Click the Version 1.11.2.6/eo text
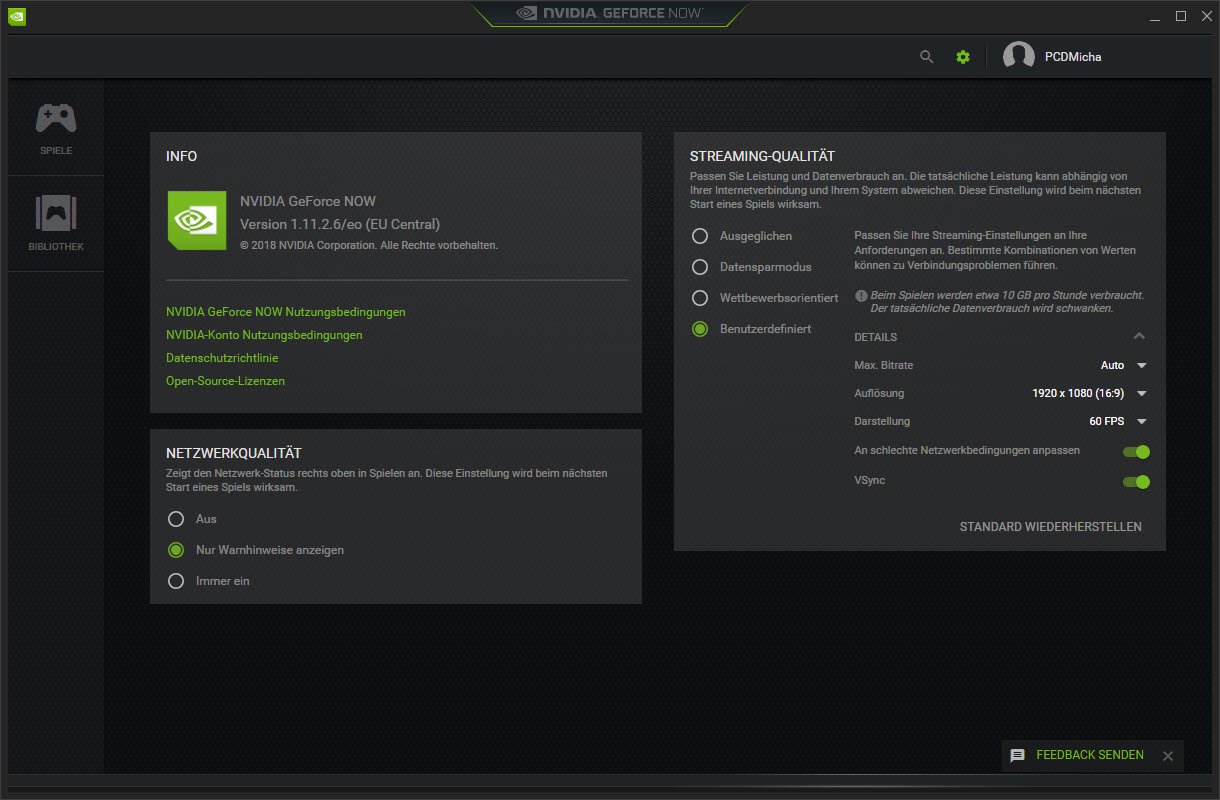The height and width of the screenshot is (800, 1220). [340, 224]
